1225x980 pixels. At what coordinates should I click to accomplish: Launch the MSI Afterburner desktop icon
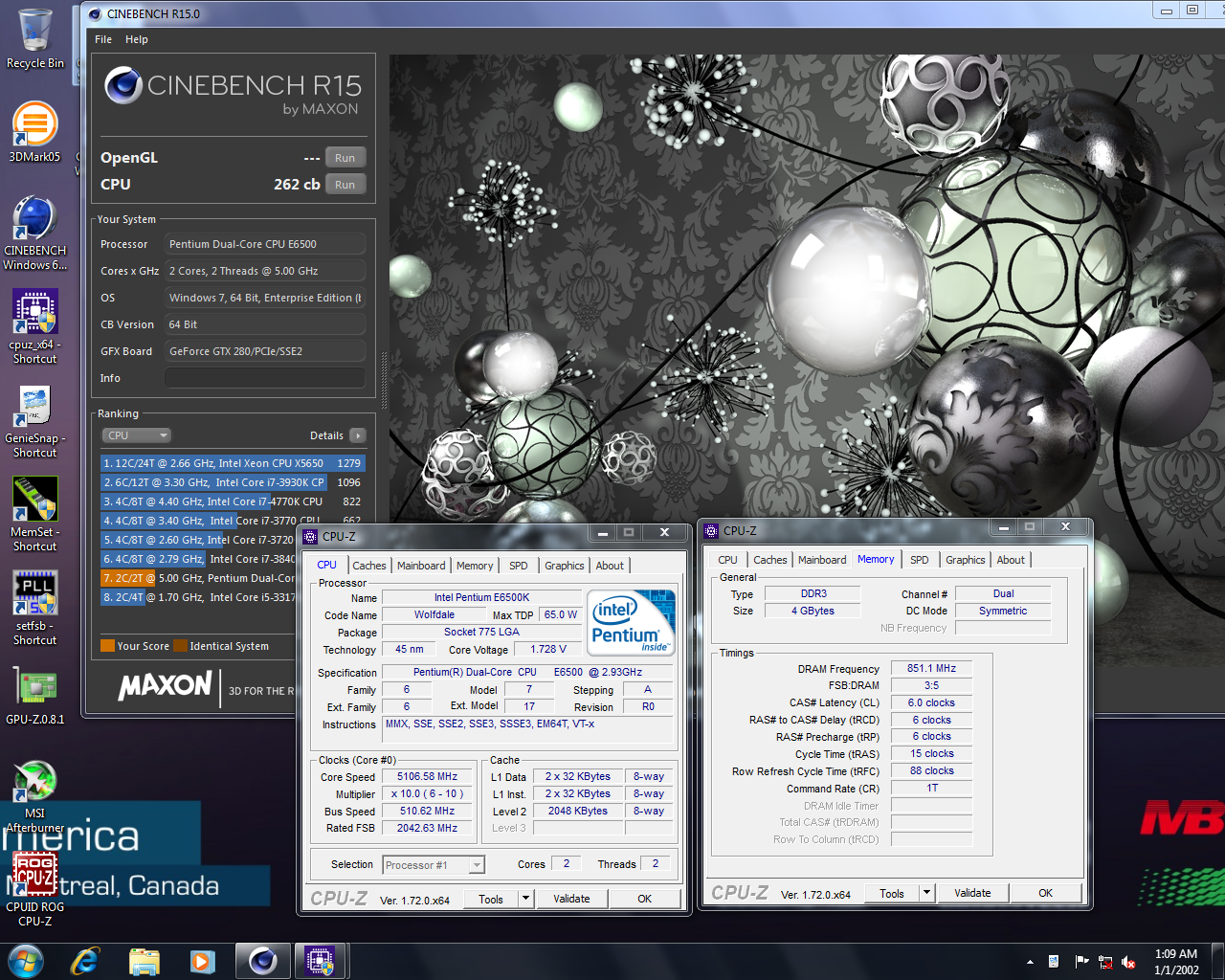pyautogui.click(x=34, y=796)
